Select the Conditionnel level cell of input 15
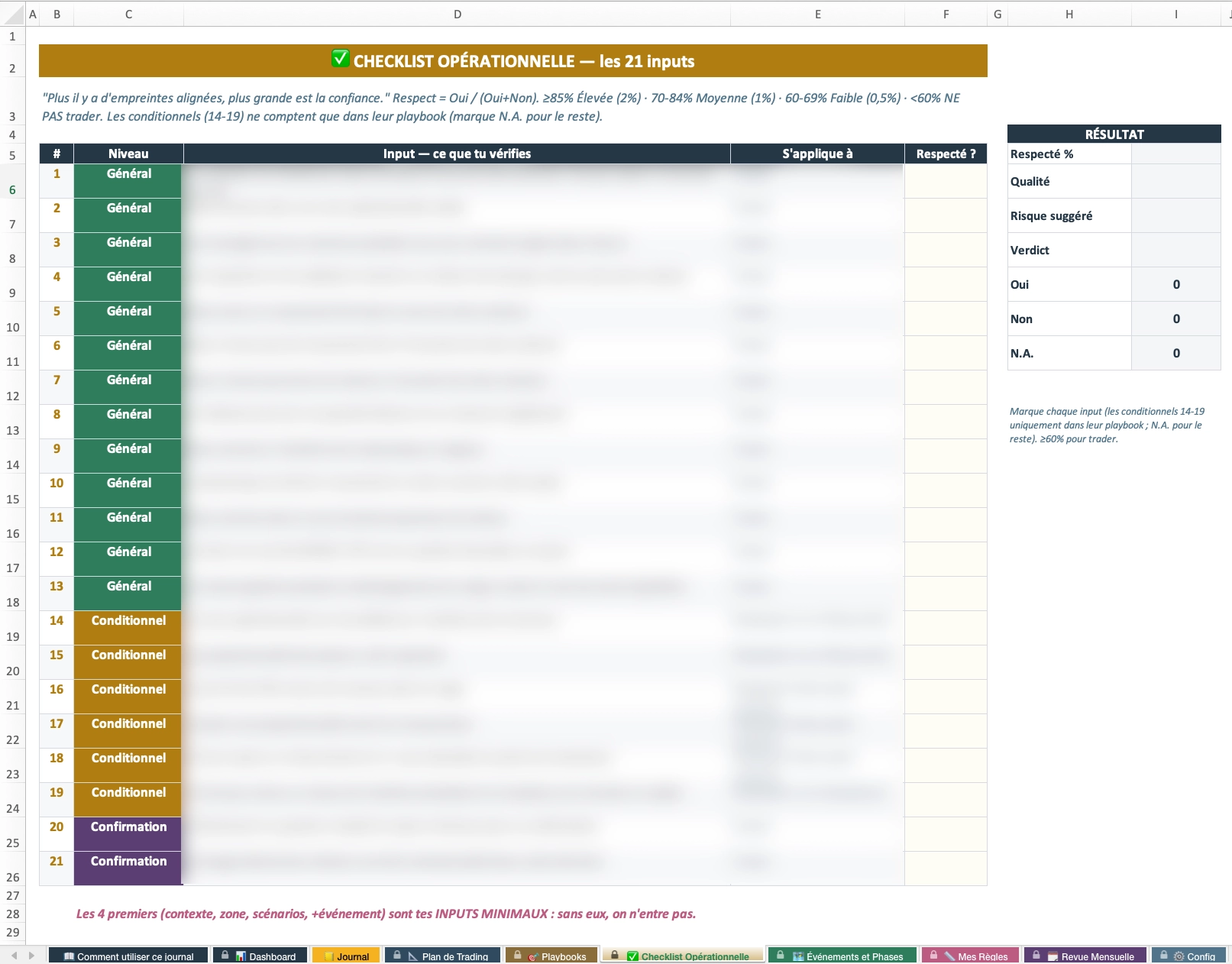The width and height of the screenshot is (1232, 964). 128,663
